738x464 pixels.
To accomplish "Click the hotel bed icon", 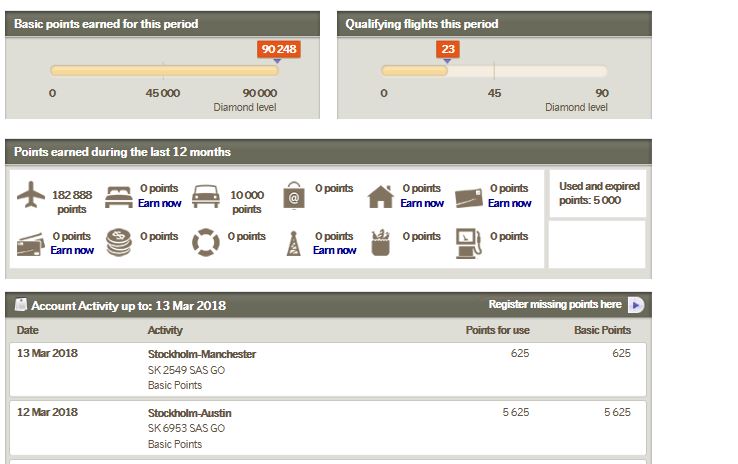I will click(118, 196).
